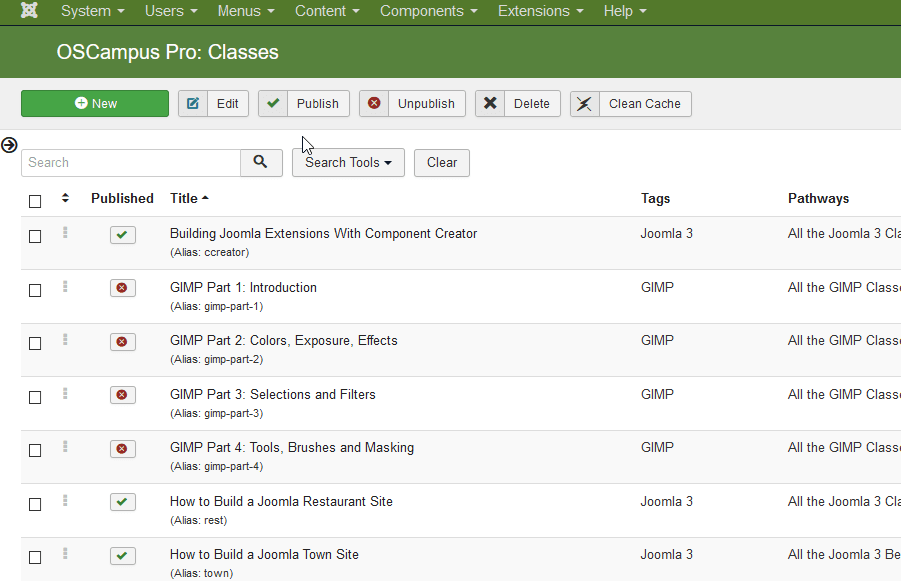
Task: Tick checkbox for GIMP Part 4 row
Action: click(35, 450)
